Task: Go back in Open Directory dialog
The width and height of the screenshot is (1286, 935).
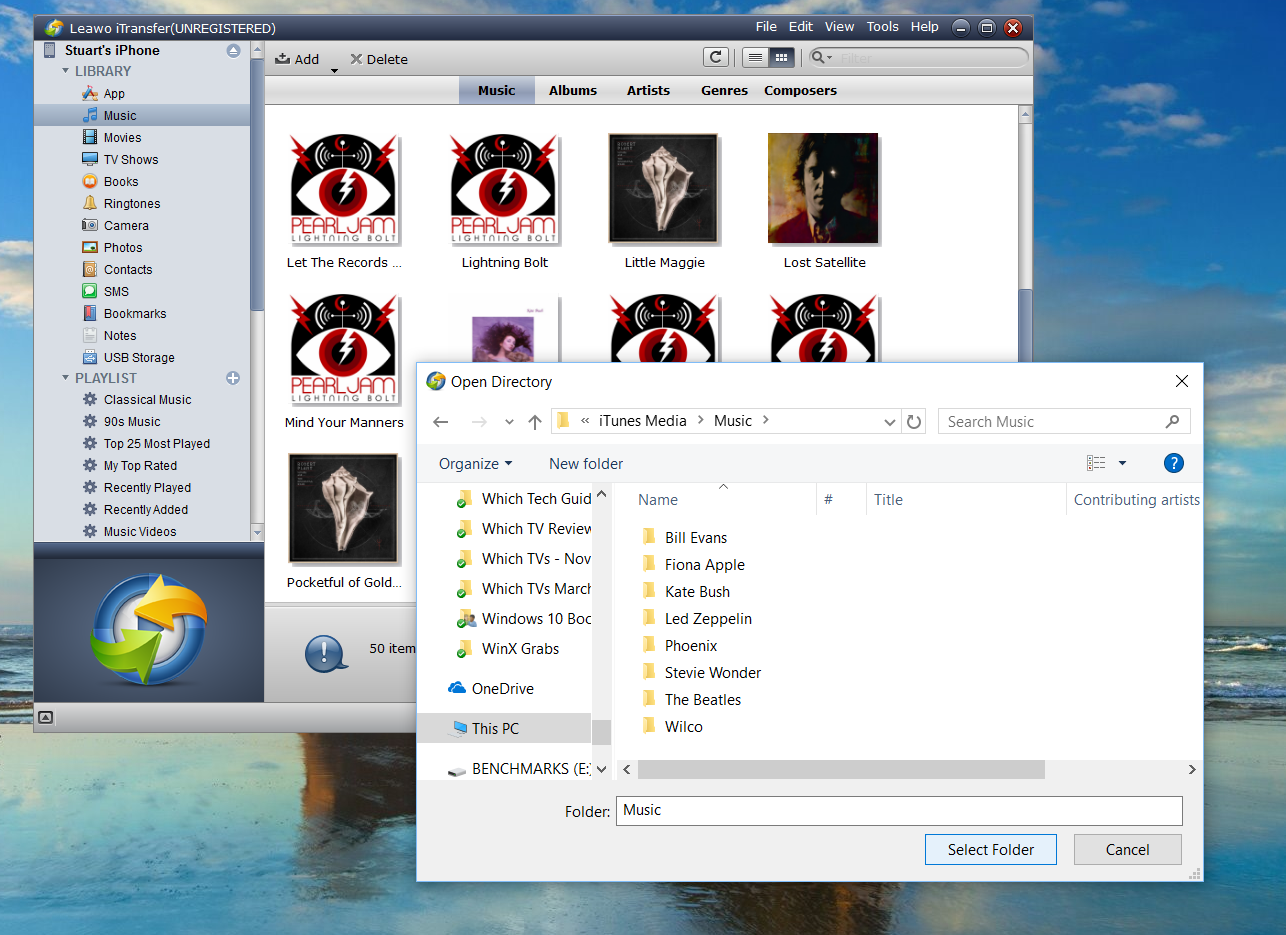Action: coord(440,422)
